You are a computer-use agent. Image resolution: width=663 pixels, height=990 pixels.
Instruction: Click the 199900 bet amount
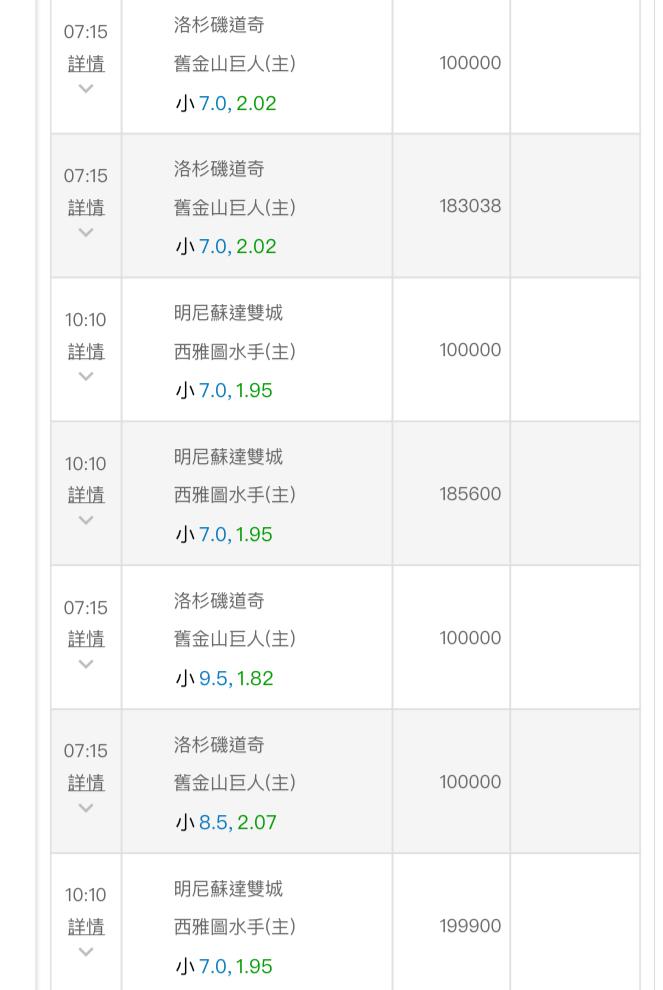point(470,926)
